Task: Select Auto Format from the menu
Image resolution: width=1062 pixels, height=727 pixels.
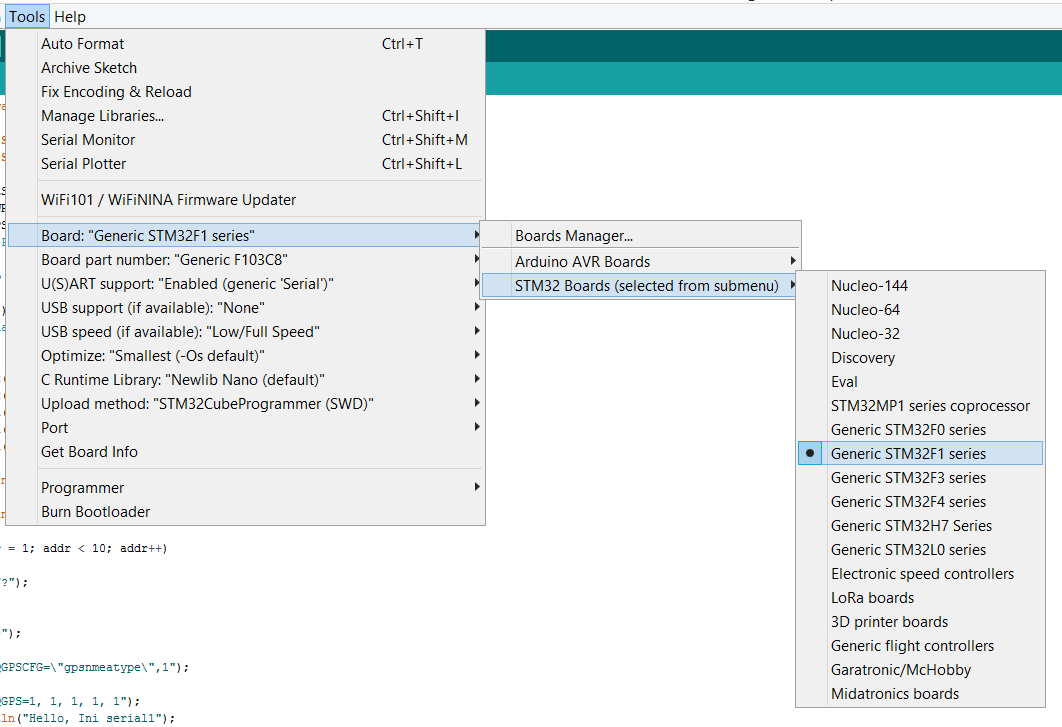Action: [x=82, y=43]
